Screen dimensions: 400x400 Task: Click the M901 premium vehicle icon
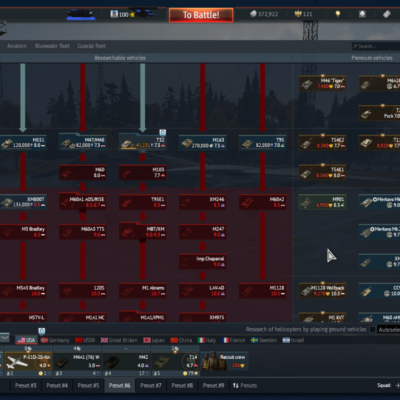click(x=306, y=203)
